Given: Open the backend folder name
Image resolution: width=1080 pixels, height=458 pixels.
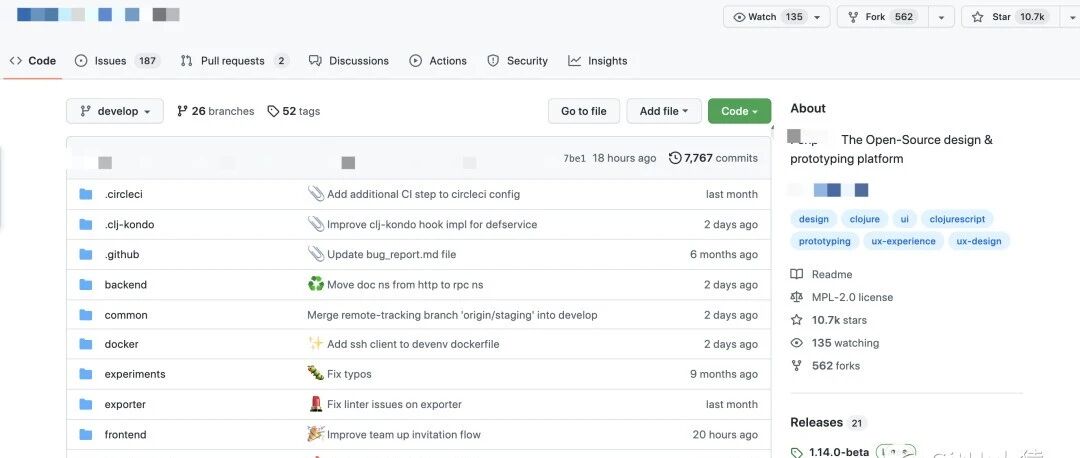Looking at the screenshot, I should [x=125, y=284].
